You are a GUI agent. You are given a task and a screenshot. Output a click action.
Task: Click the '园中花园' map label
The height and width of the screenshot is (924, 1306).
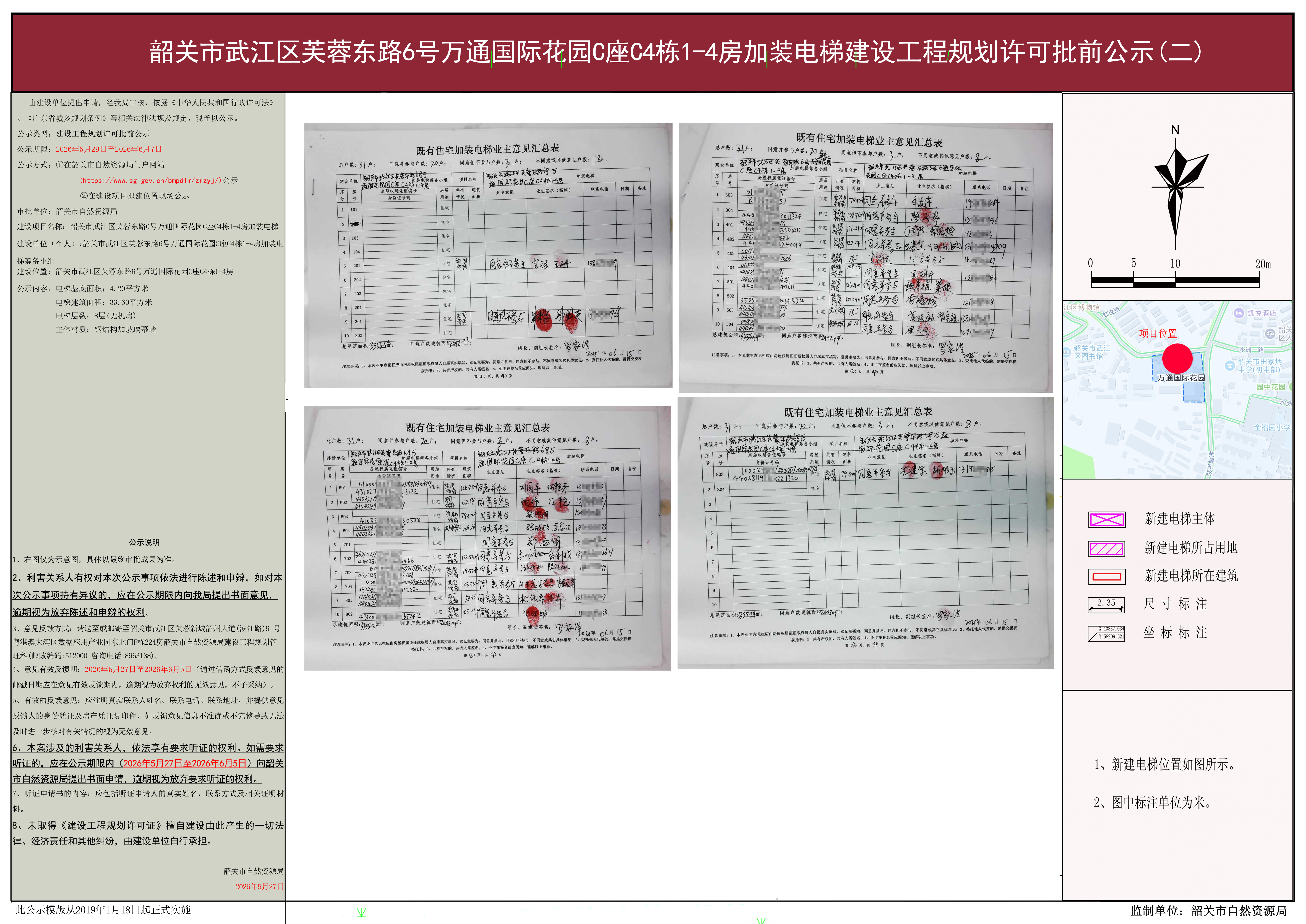[x=1271, y=387]
